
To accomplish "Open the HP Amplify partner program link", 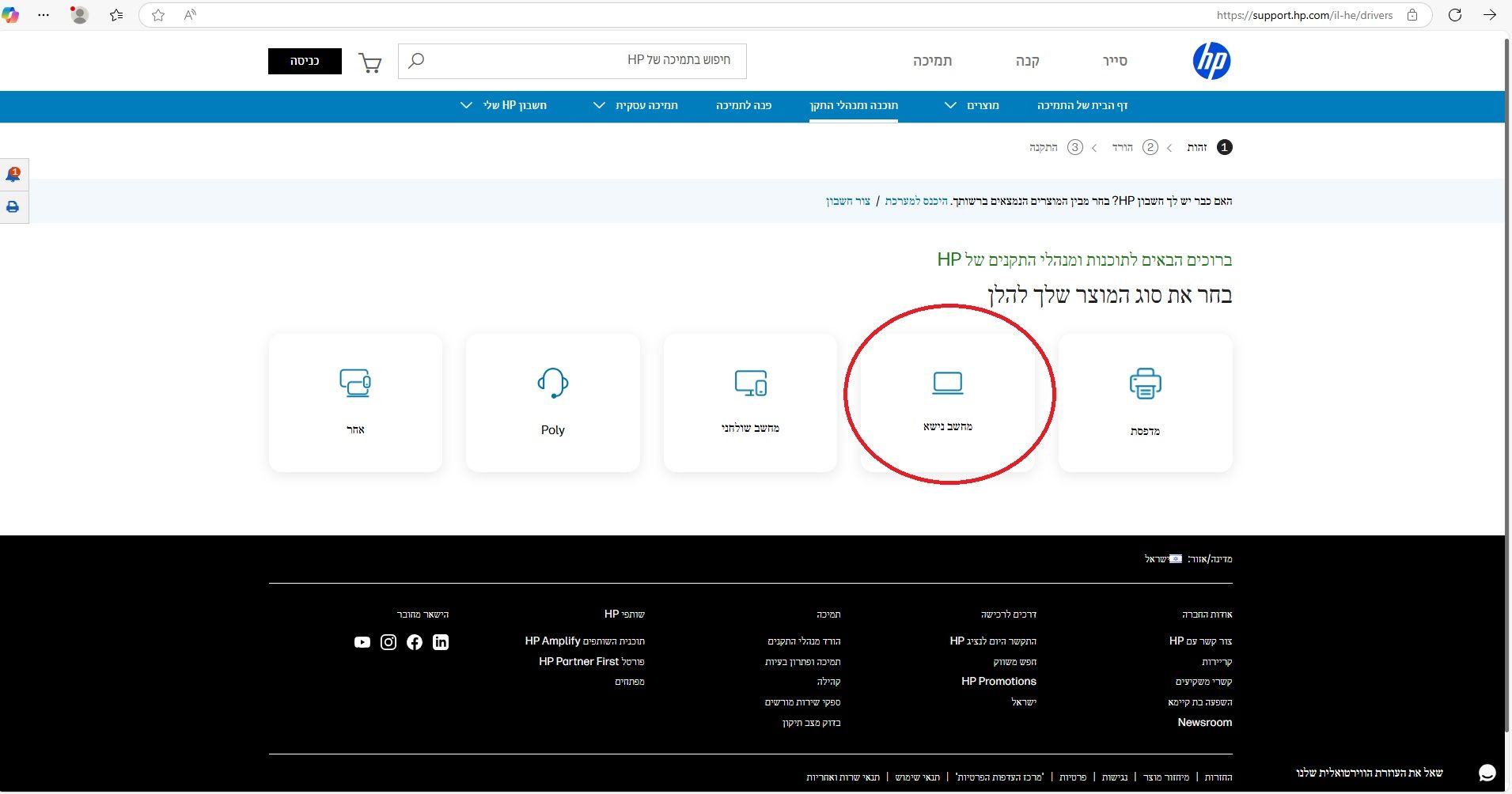I will tap(585, 641).
